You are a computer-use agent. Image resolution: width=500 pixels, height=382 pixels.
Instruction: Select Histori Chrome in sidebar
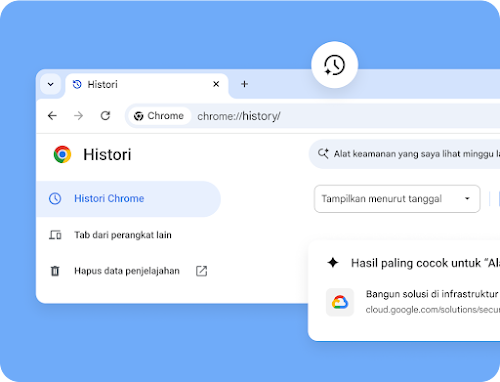click(128, 199)
